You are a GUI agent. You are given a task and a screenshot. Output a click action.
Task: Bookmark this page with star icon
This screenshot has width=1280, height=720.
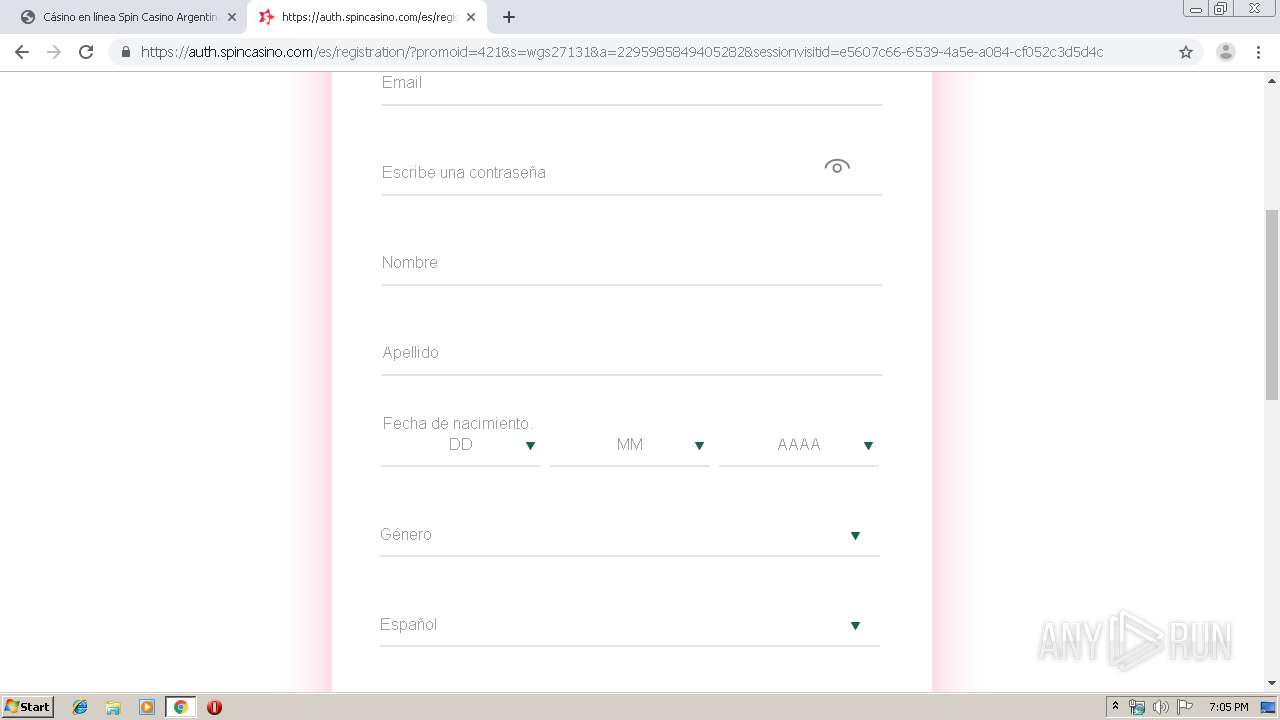(1186, 52)
